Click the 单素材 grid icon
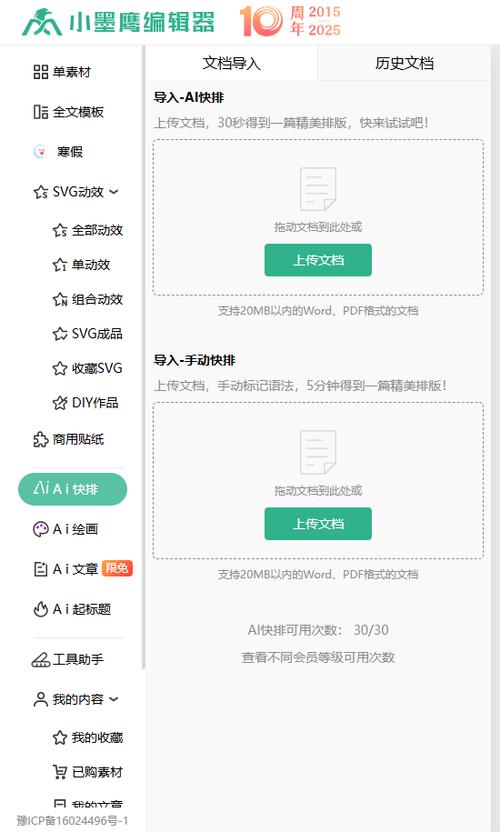This screenshot has height=832, width=500. (40, 72)
